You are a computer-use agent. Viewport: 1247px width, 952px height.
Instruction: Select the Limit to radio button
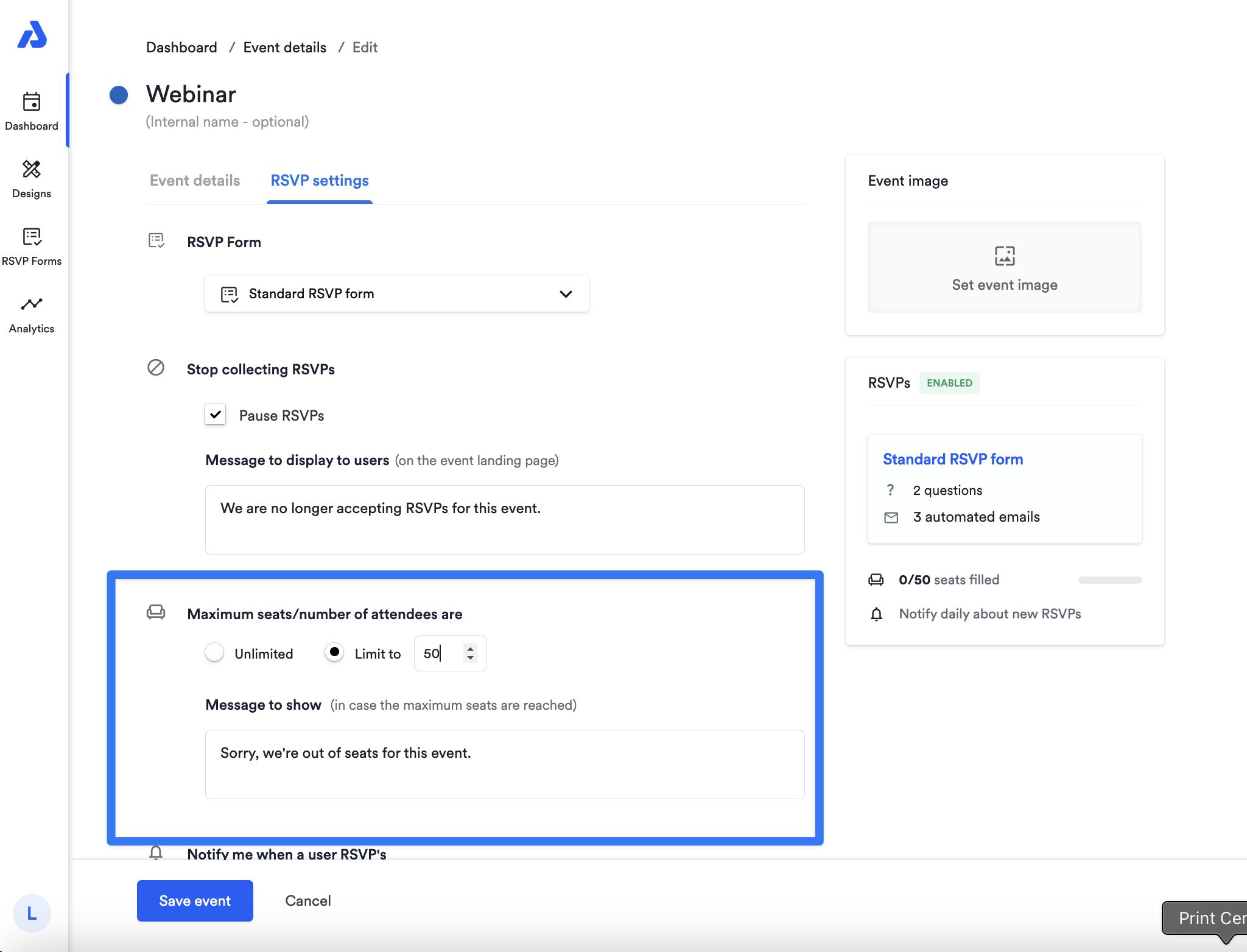pos(334,653)
